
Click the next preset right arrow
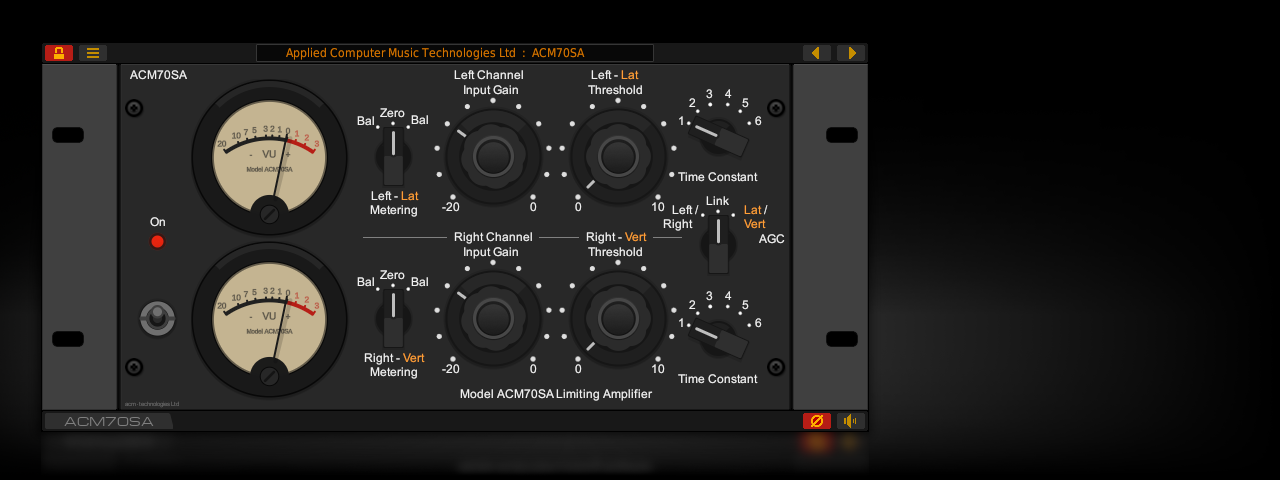(x=851, y=53)
